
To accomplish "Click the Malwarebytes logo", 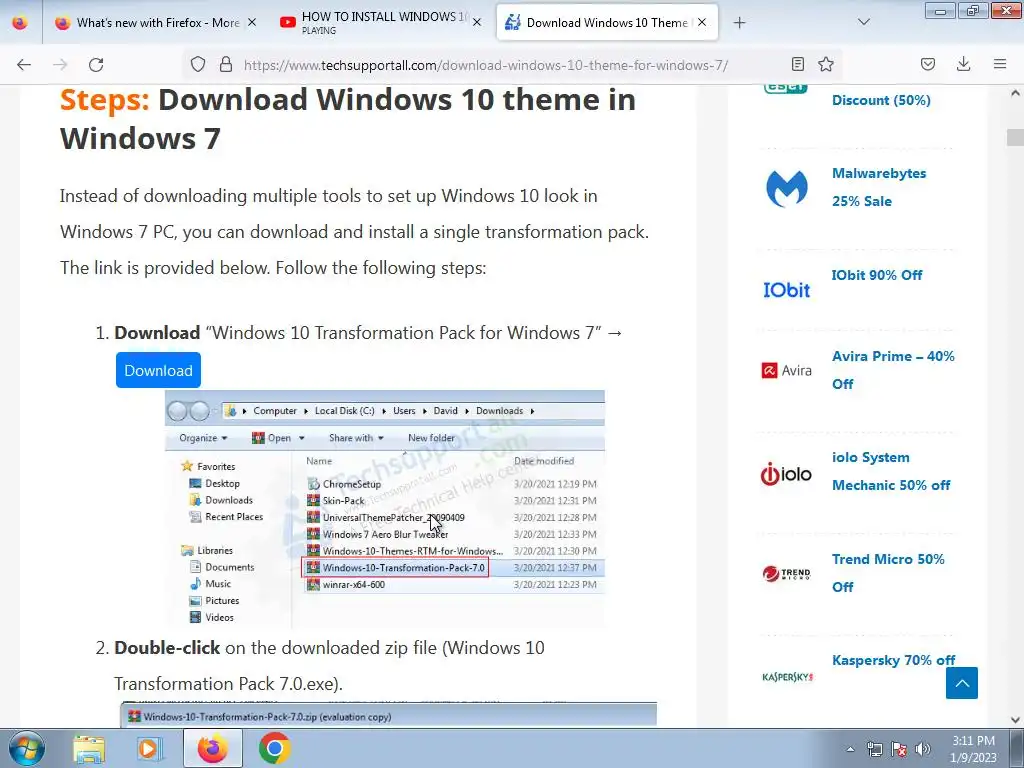I will [x=787, y=187].
